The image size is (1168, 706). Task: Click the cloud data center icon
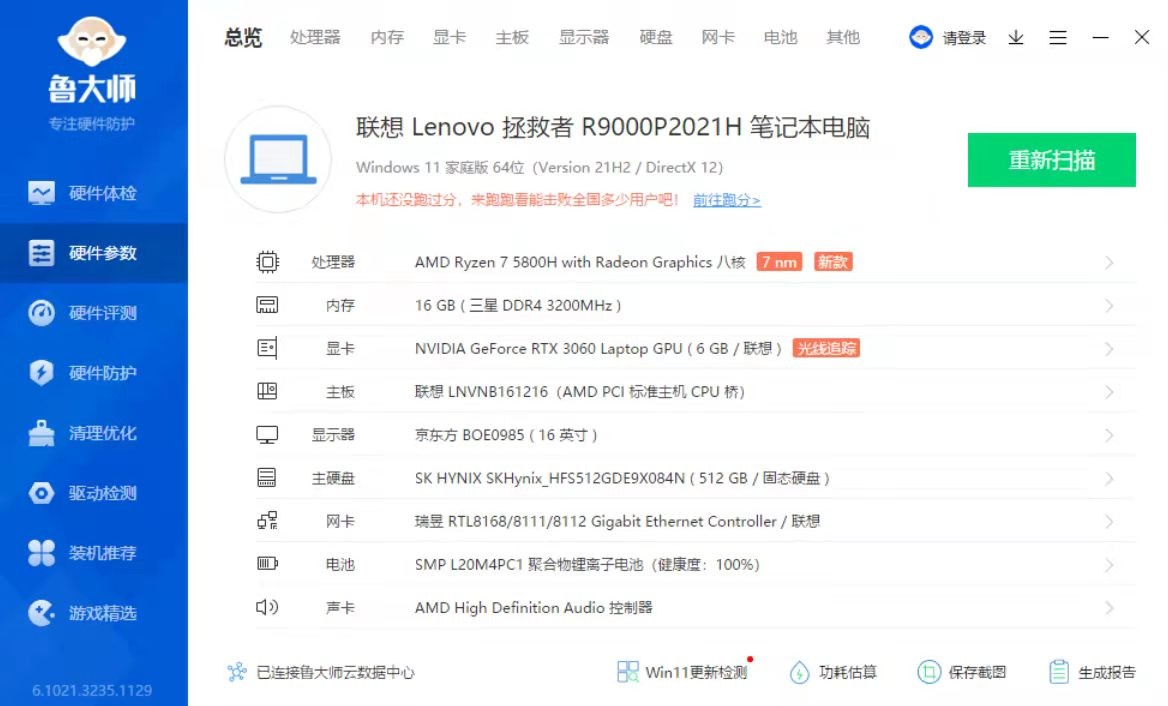(237, 672)
